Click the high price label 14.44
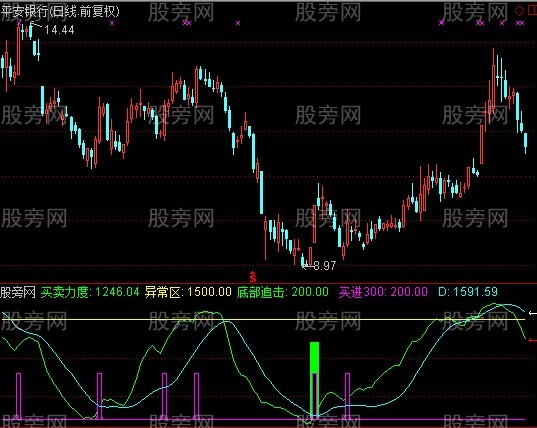 click(x=59, y=30)
